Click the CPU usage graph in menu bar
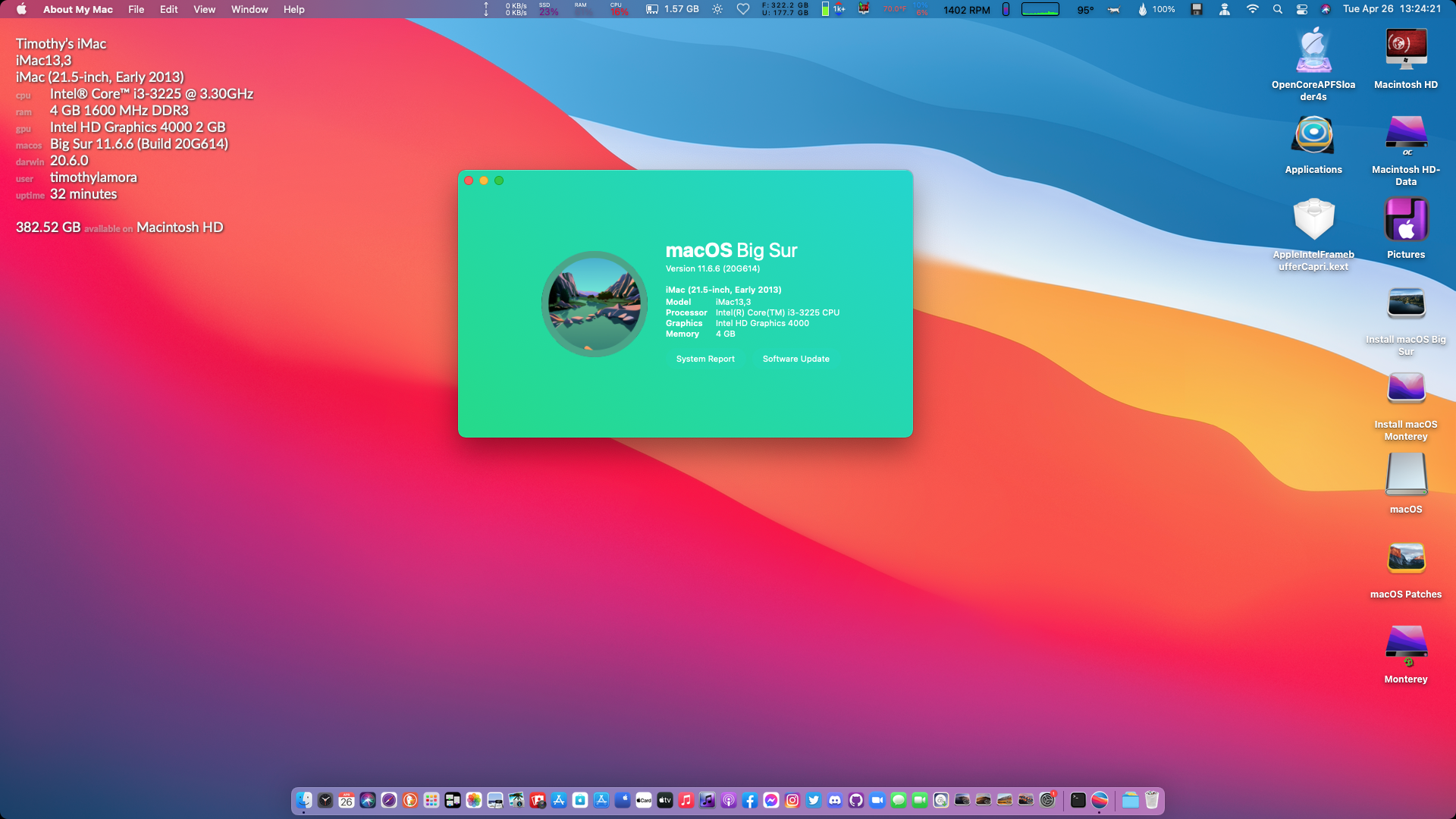1456x819 pixels. point(1040,9)
